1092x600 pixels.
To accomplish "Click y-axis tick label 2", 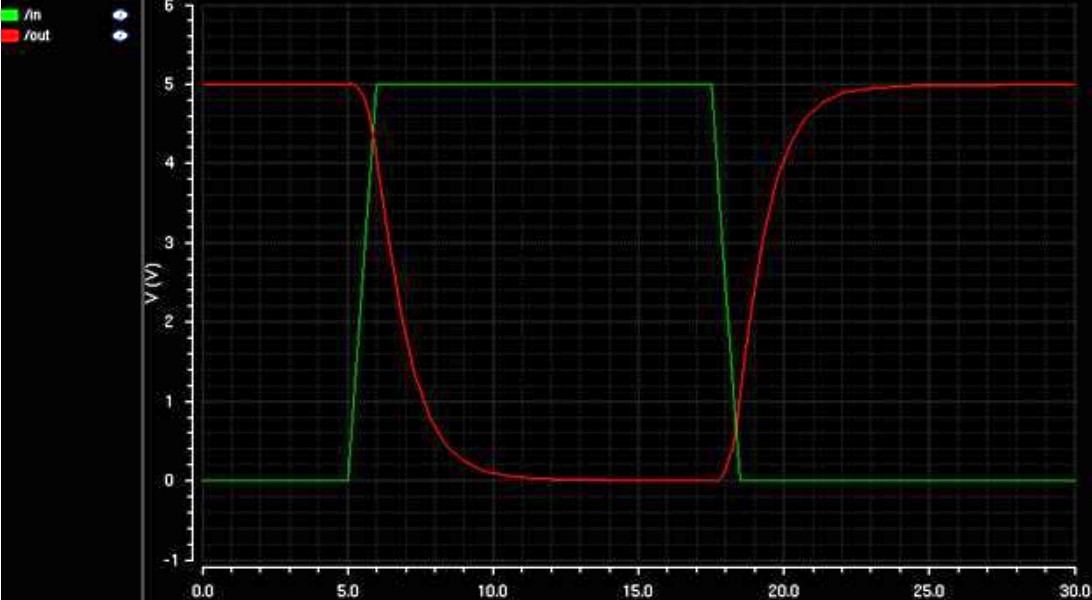I will pyautogui.click(x=167, y=322).
